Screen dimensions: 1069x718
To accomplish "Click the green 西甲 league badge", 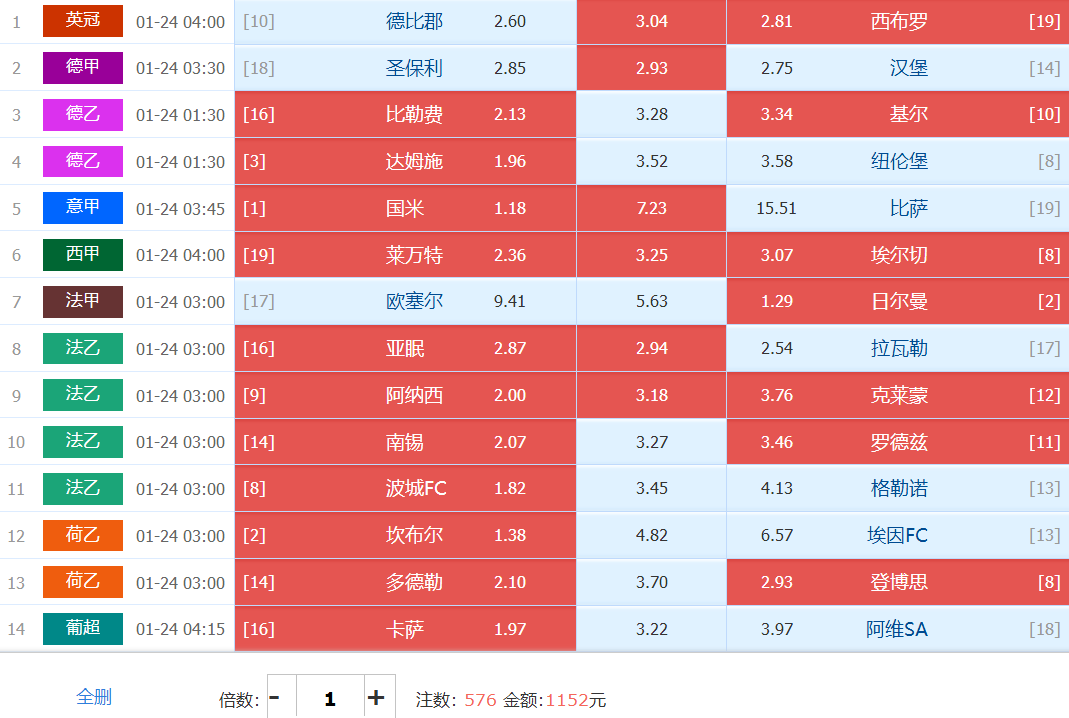I will pos(83,255).
